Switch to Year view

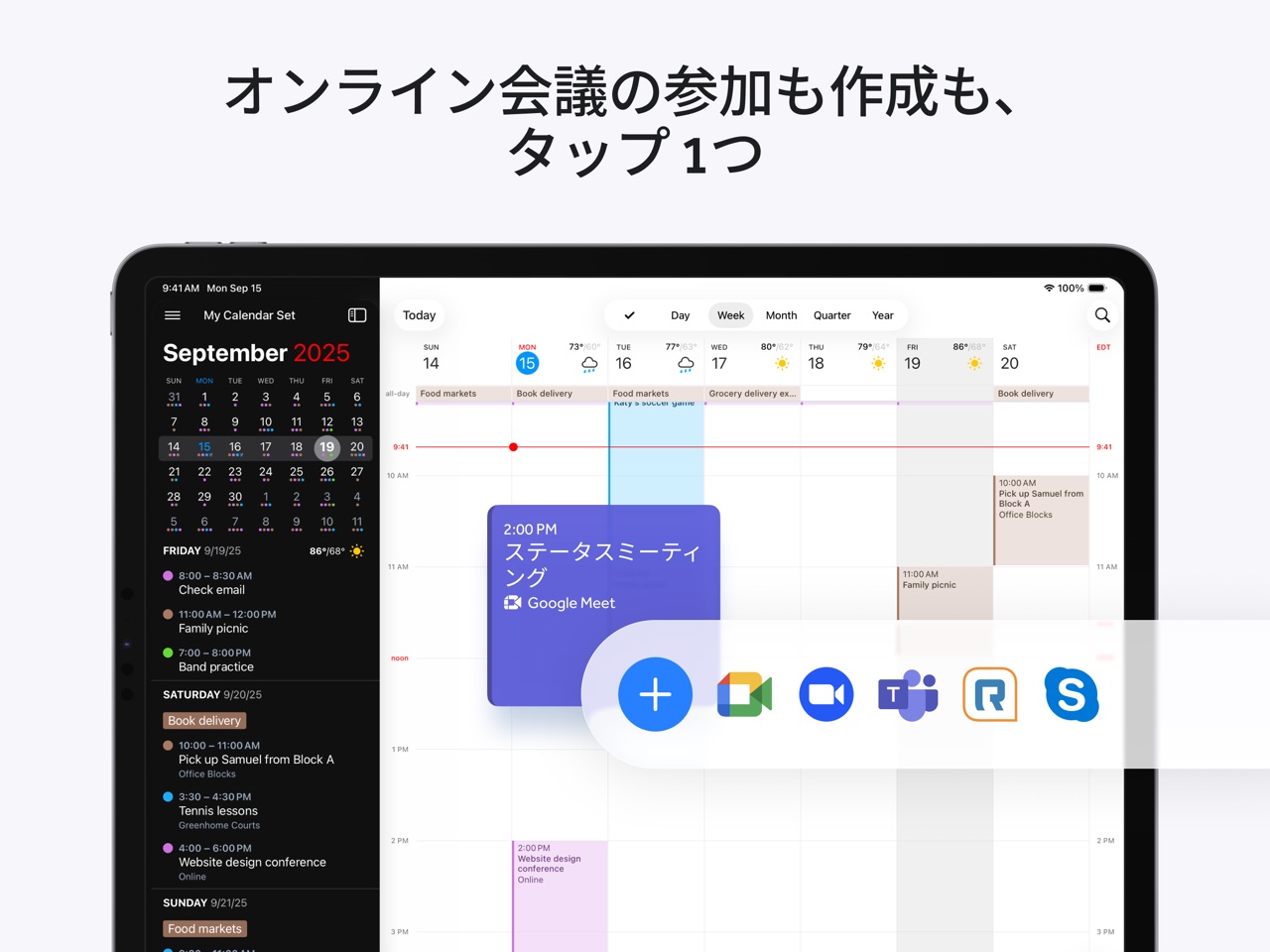[x=883, y=315]
